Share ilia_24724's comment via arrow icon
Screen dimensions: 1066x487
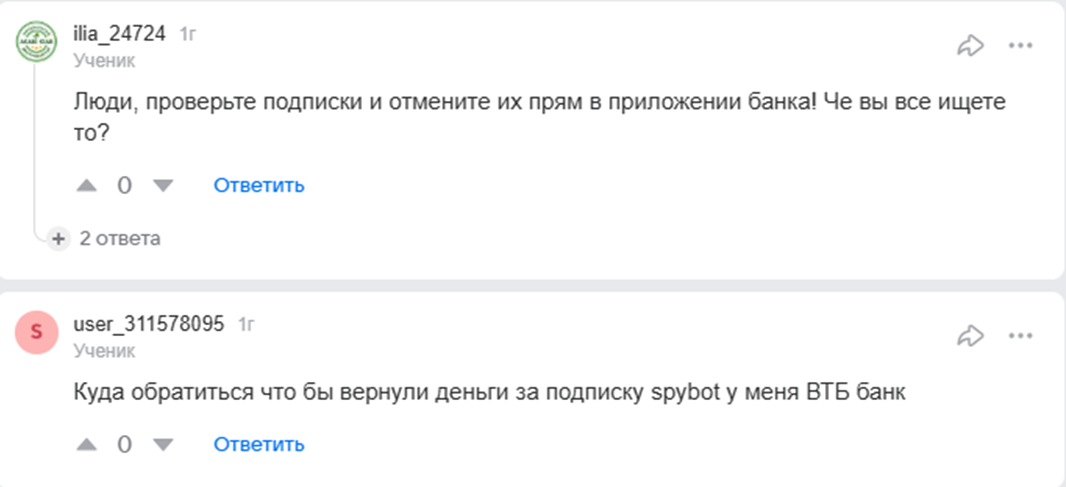tap(970, 46)
